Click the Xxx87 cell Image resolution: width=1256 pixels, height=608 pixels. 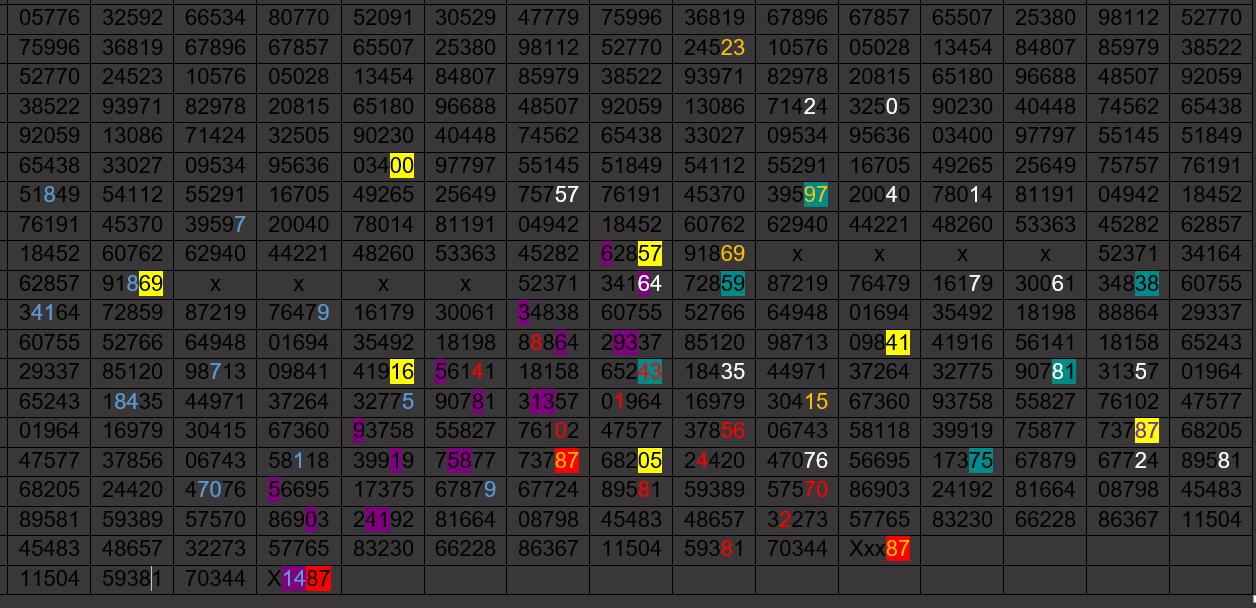(879, 549)
